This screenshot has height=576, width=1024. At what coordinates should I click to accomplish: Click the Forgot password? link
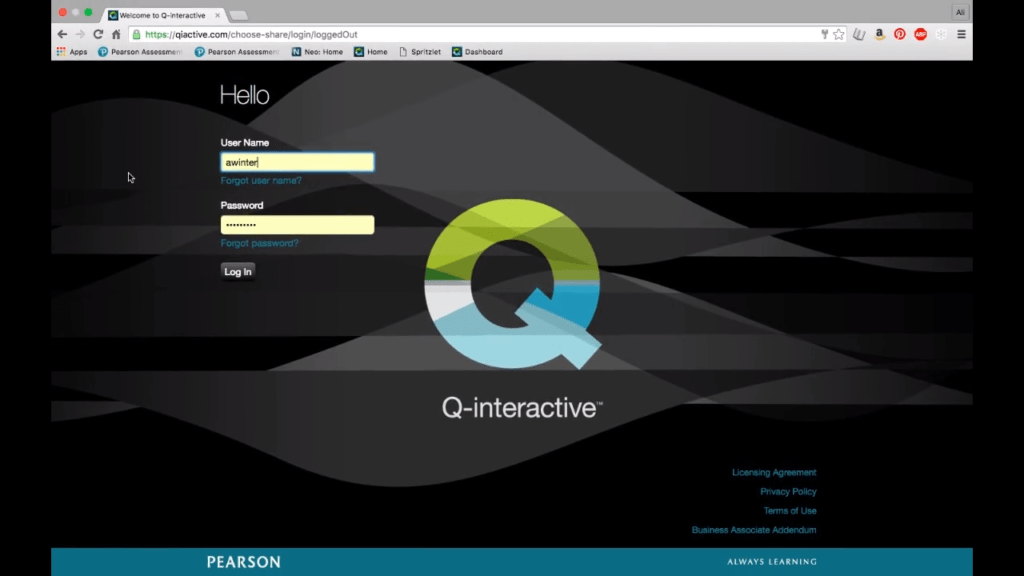259,243
